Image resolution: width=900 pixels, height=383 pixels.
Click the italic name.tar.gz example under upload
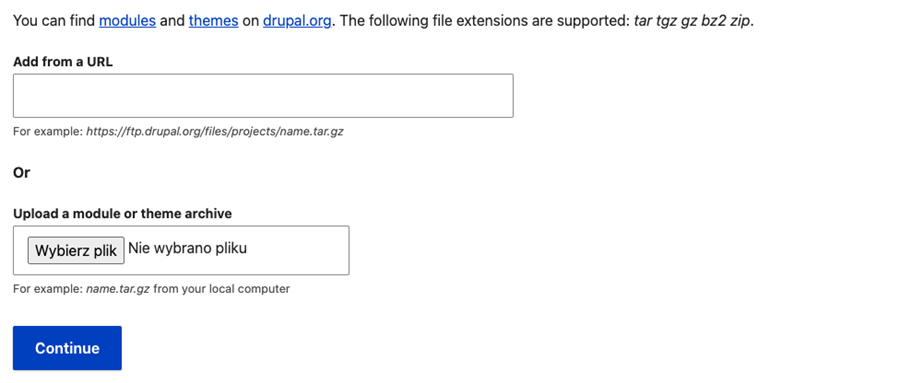118,288
